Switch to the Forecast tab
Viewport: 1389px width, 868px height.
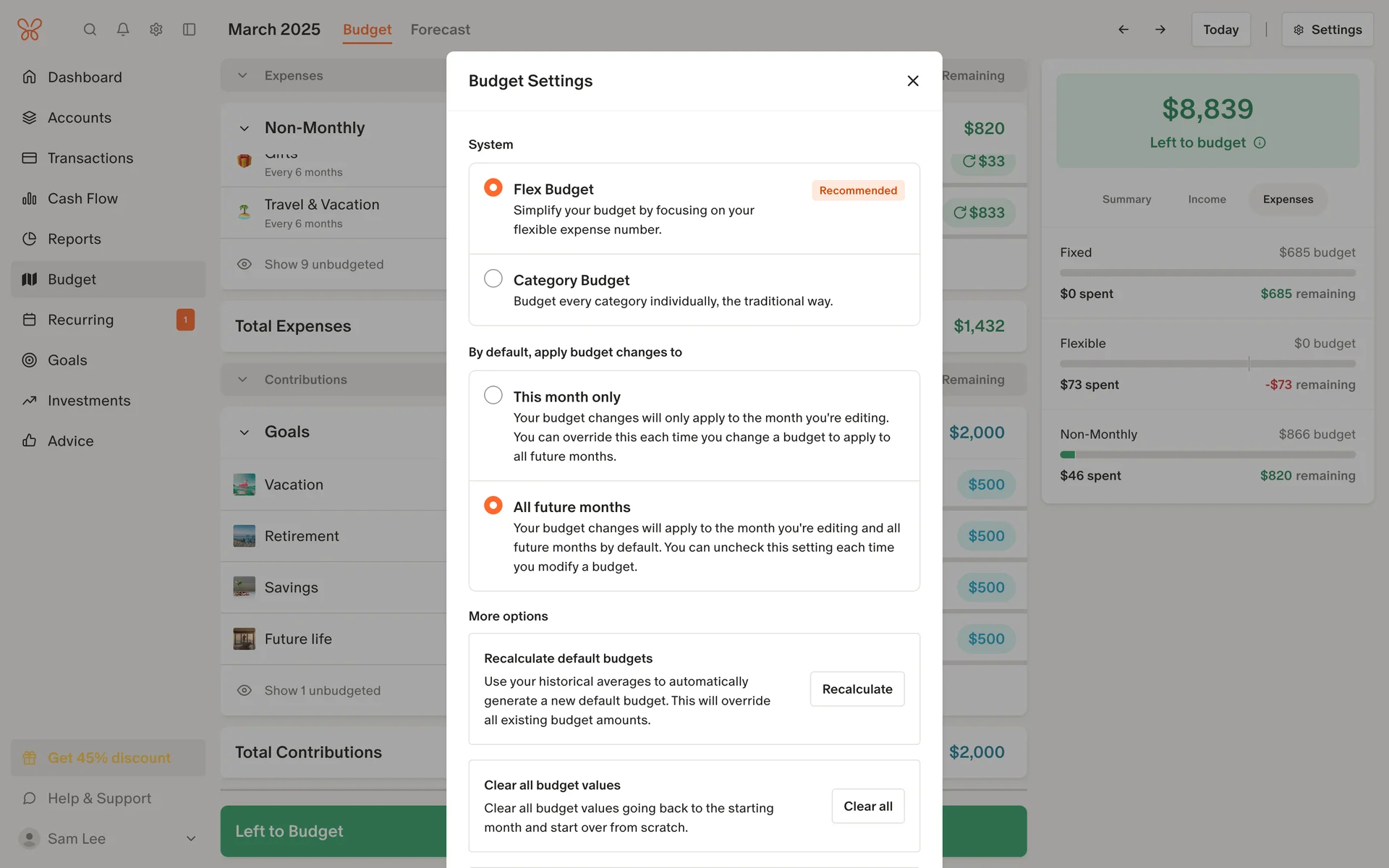pos(440,30)
